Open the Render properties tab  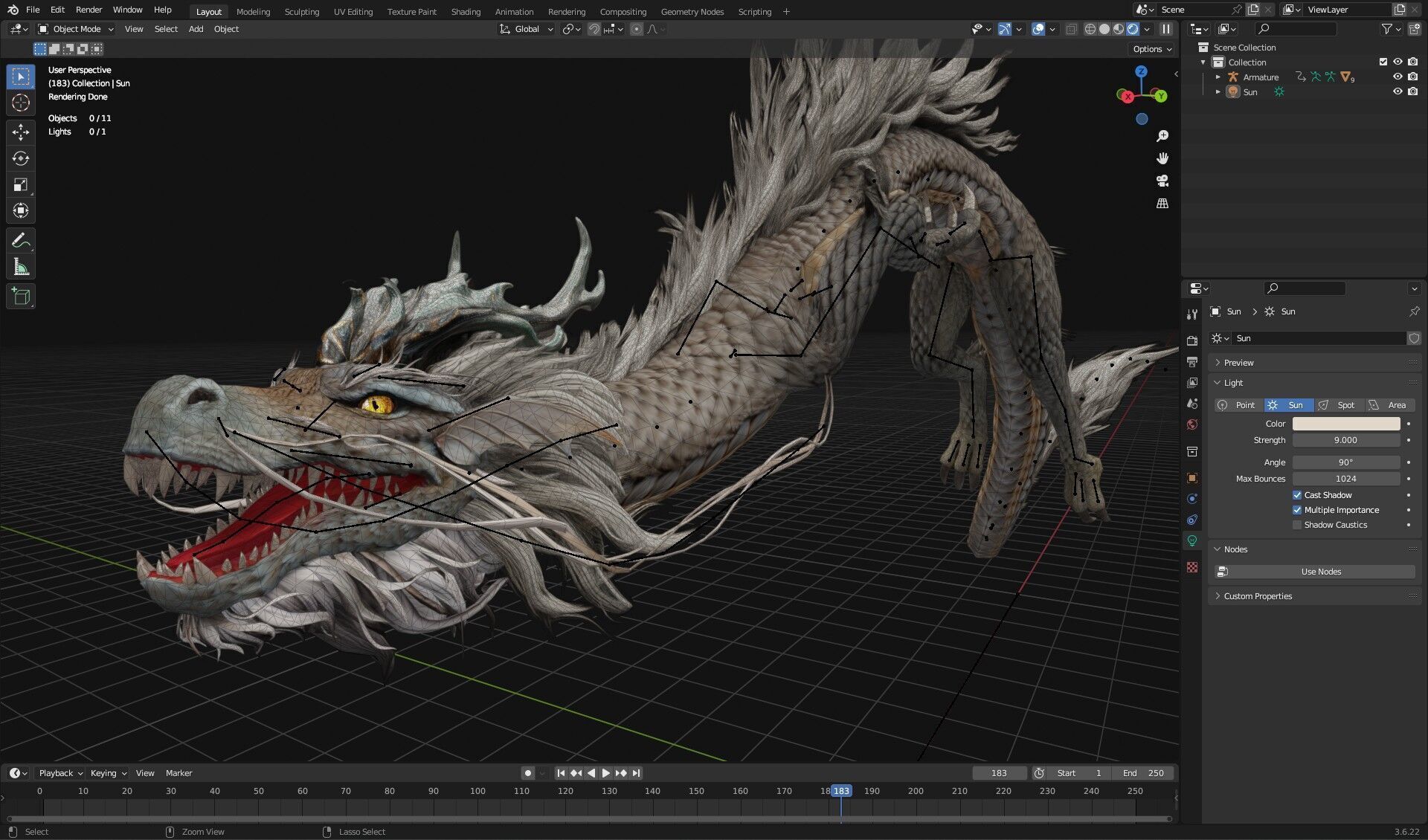pyautogui.click(x=1192, y=340)
